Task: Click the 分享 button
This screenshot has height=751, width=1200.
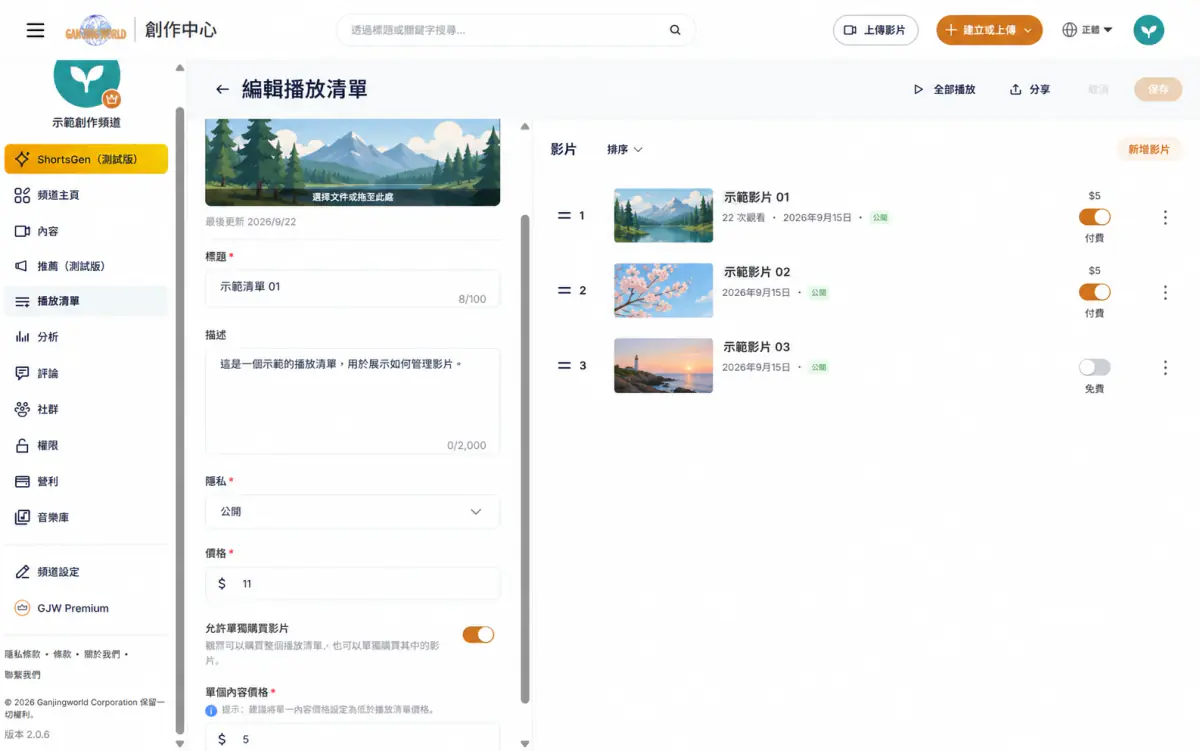Action: (1029, 89)
